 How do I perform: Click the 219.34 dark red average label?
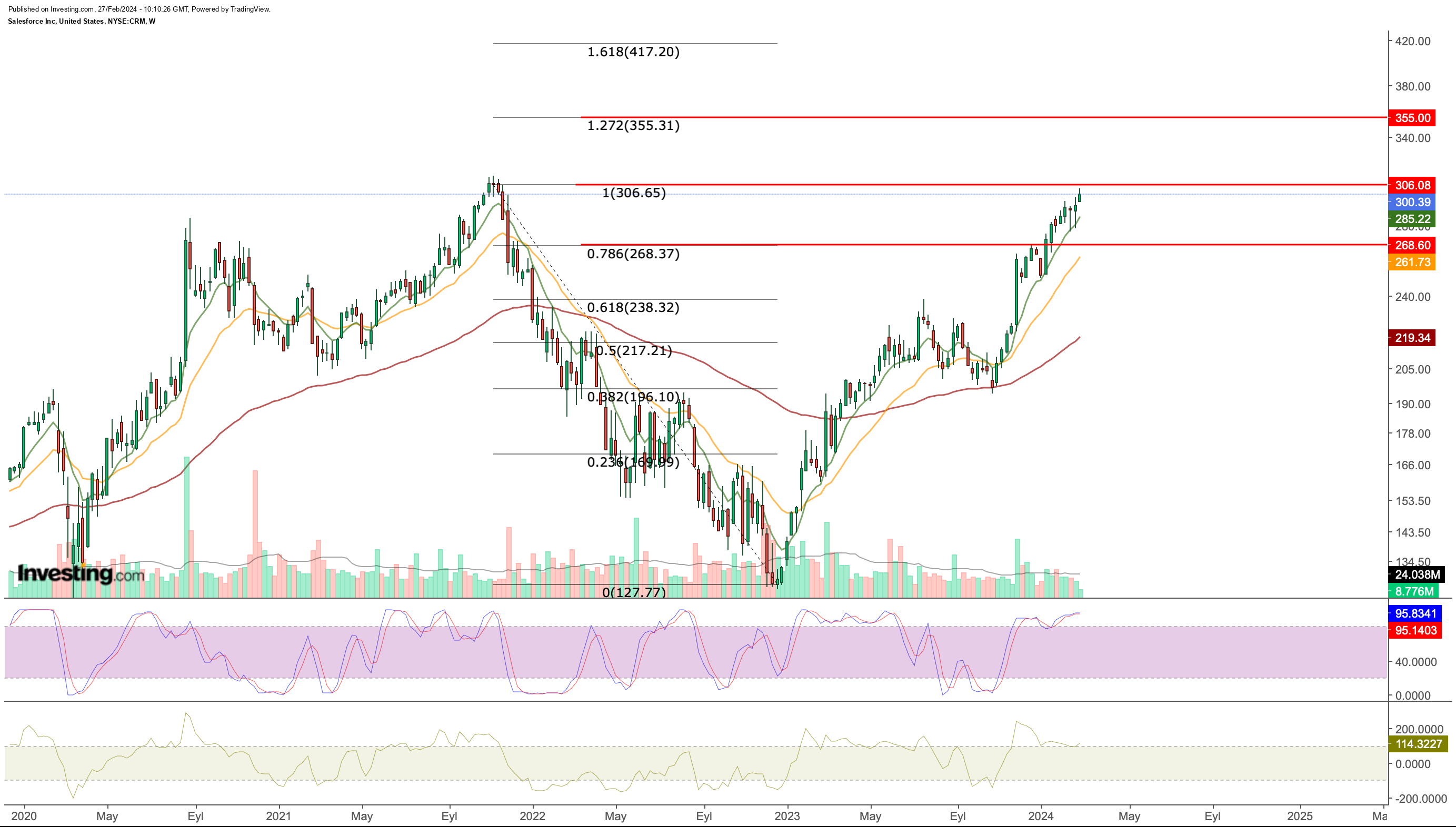click(1412, 338)
